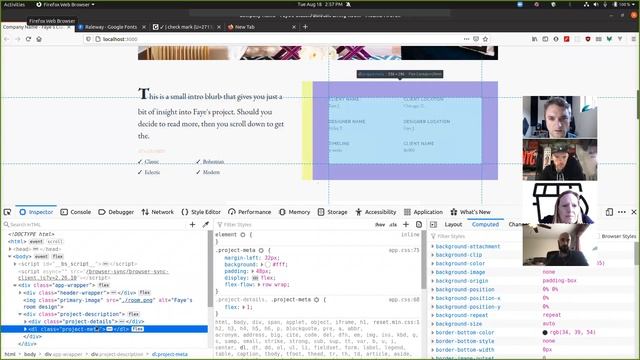
Task: Collapse the three-pane inspector sidebar toggle
Action: (x=433, y=224)
